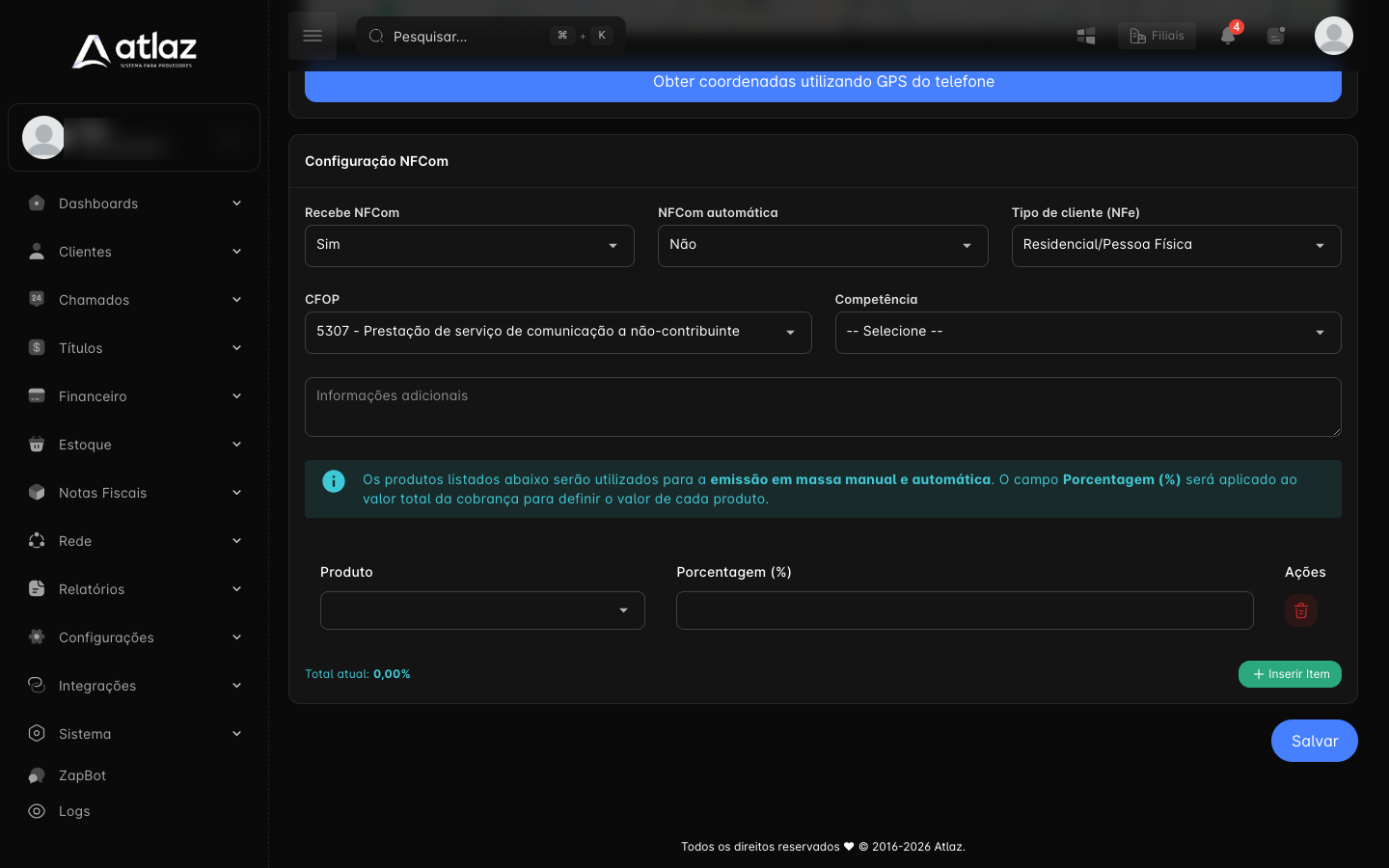Image resolution: width=1389 pixels, height=868 pixels.
Task: Click the Logs eye icon
Action: tap(37, 811)
